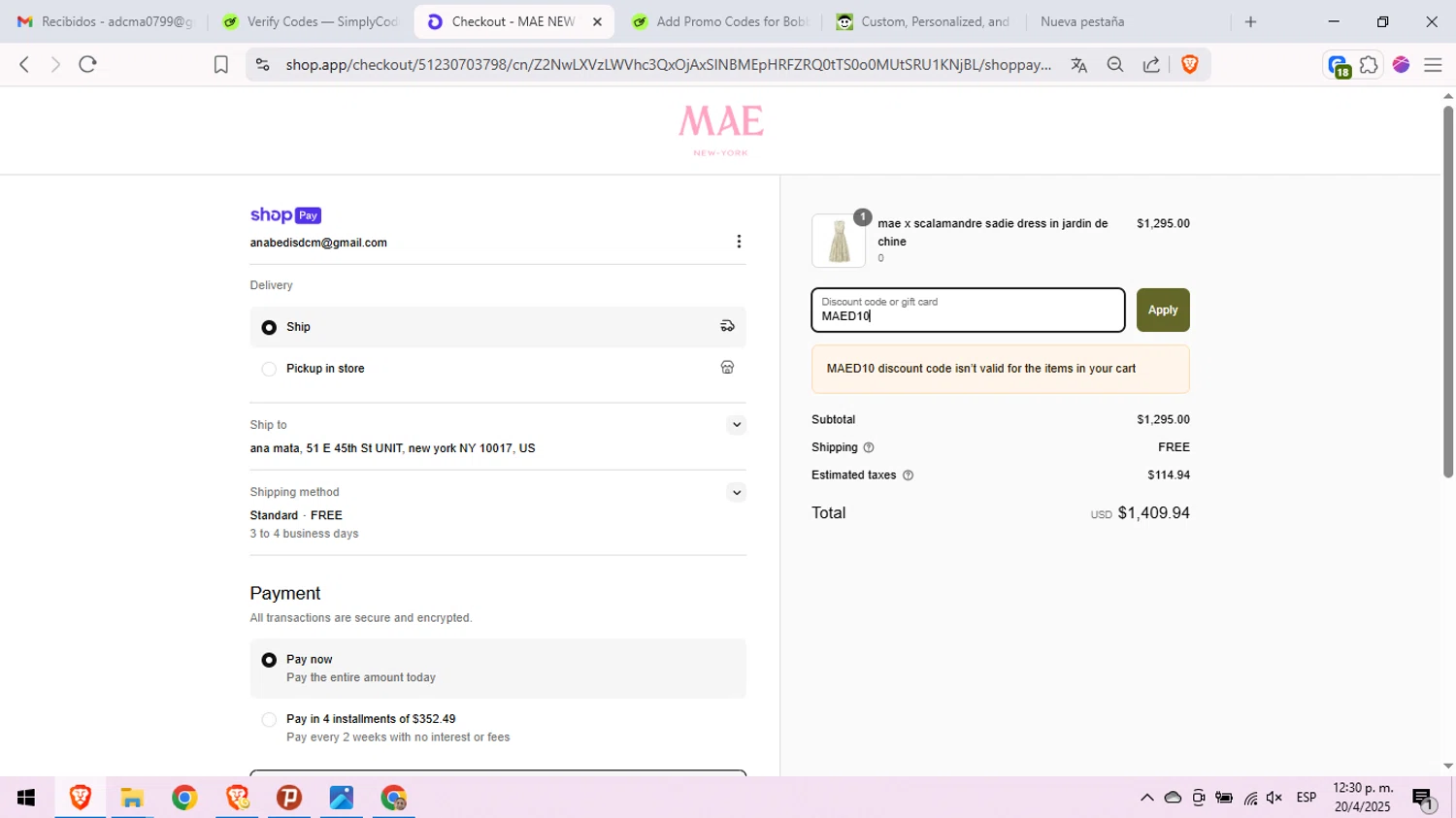Click the sadie dress product thumbnail

click(839, 241)
